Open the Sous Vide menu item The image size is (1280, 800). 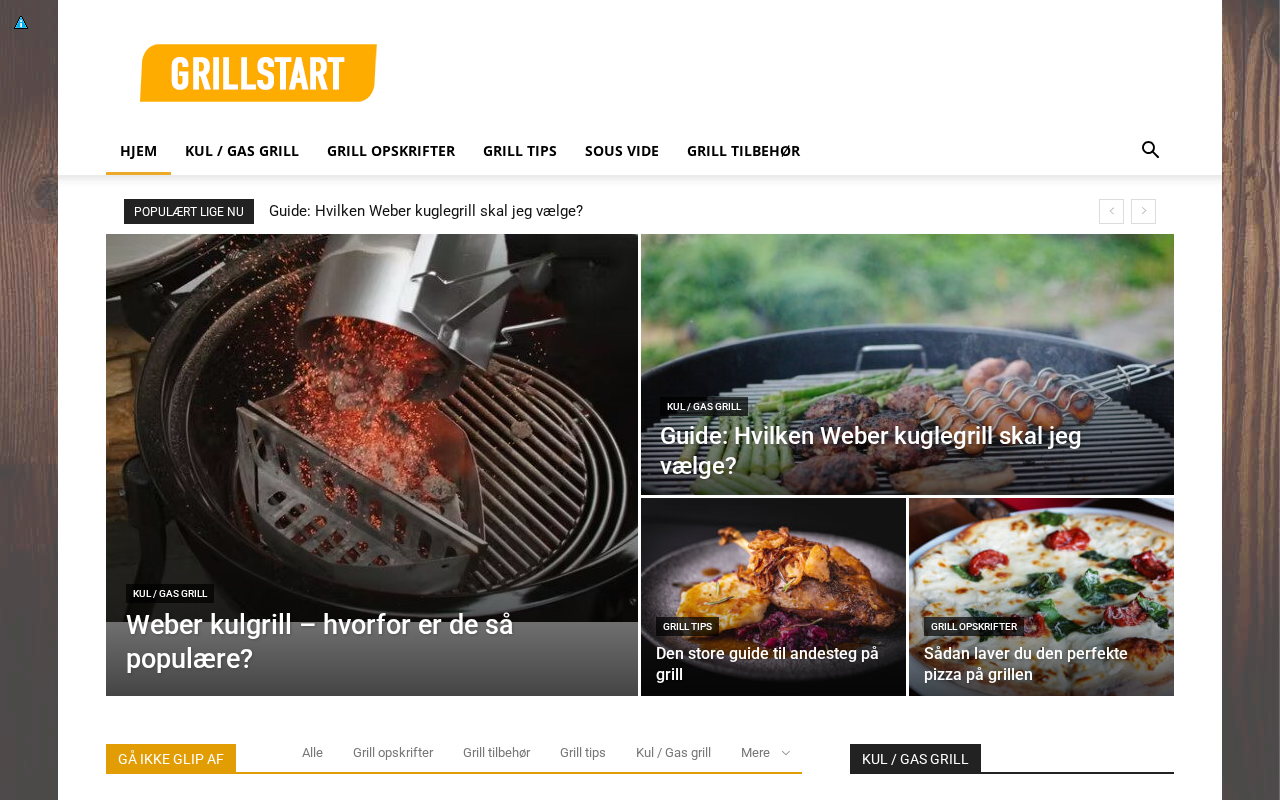[x=622, y=151]
